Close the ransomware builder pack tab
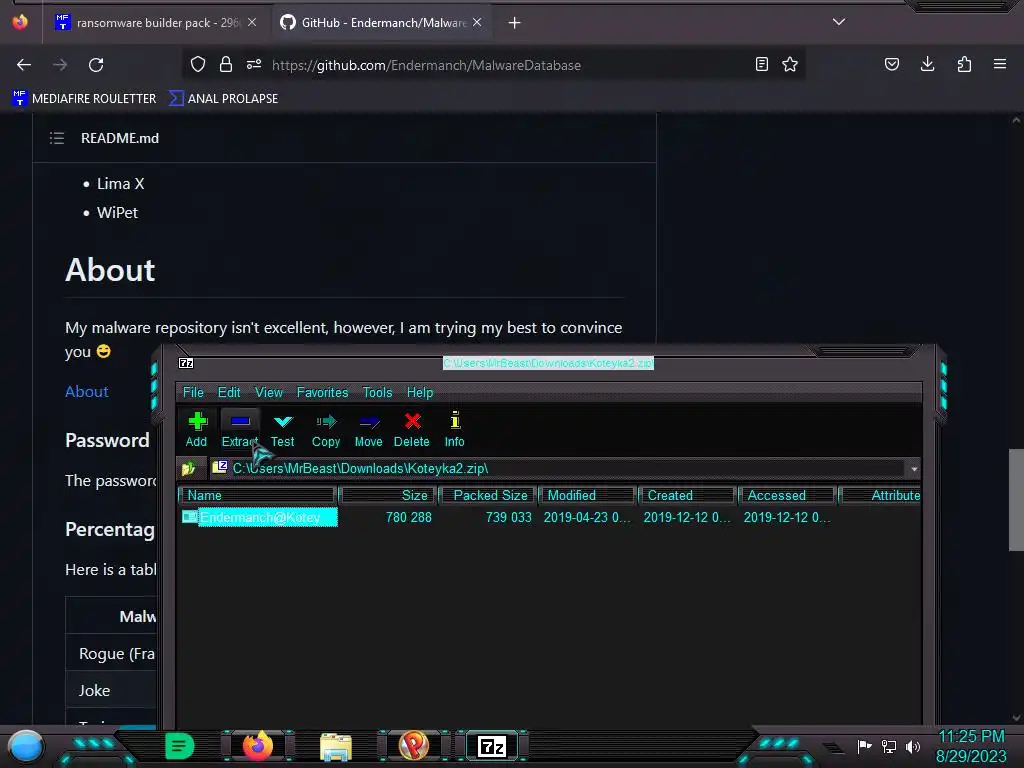Viewport: 1024px width, 768px height. (x=252, y=22)
